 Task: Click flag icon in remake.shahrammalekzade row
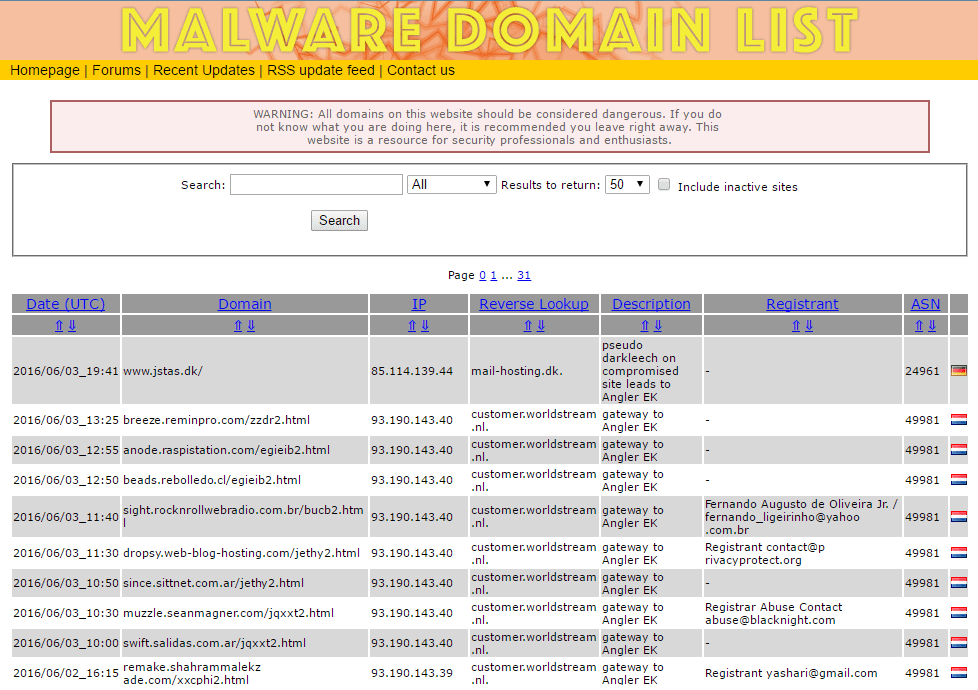tap(959, 673)
